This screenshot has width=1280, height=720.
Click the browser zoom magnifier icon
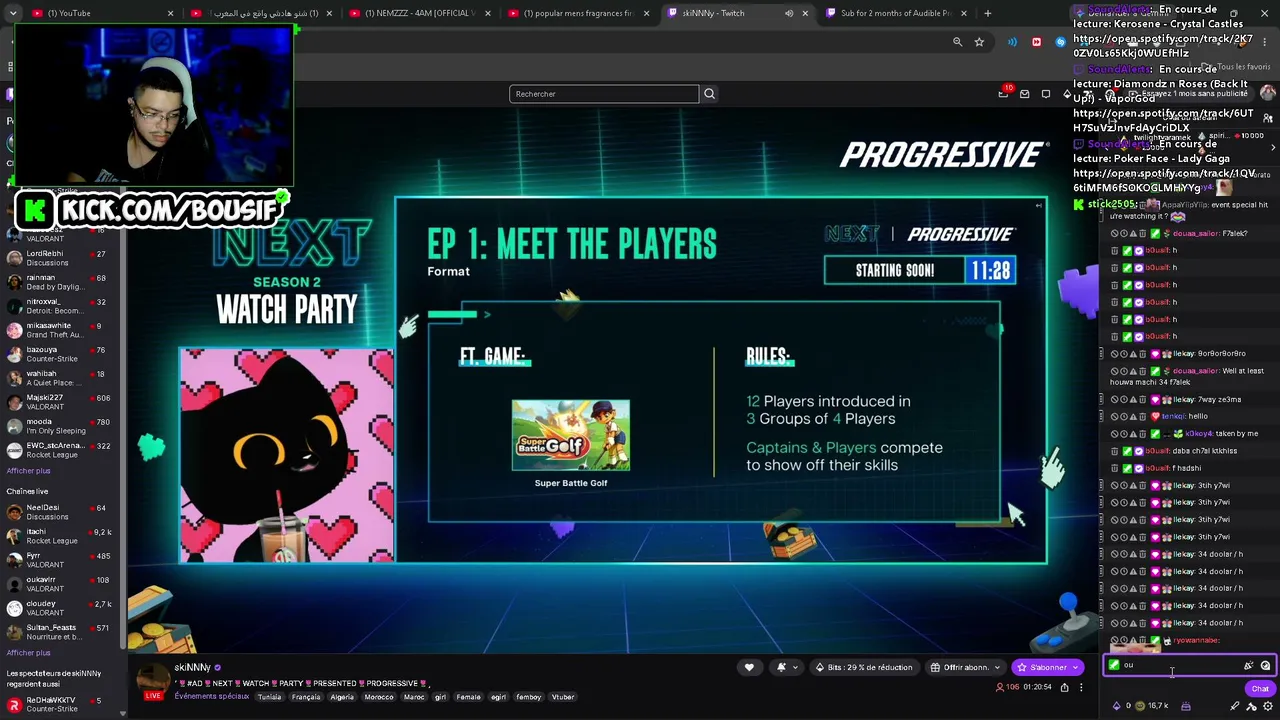[x=957, y=42]
